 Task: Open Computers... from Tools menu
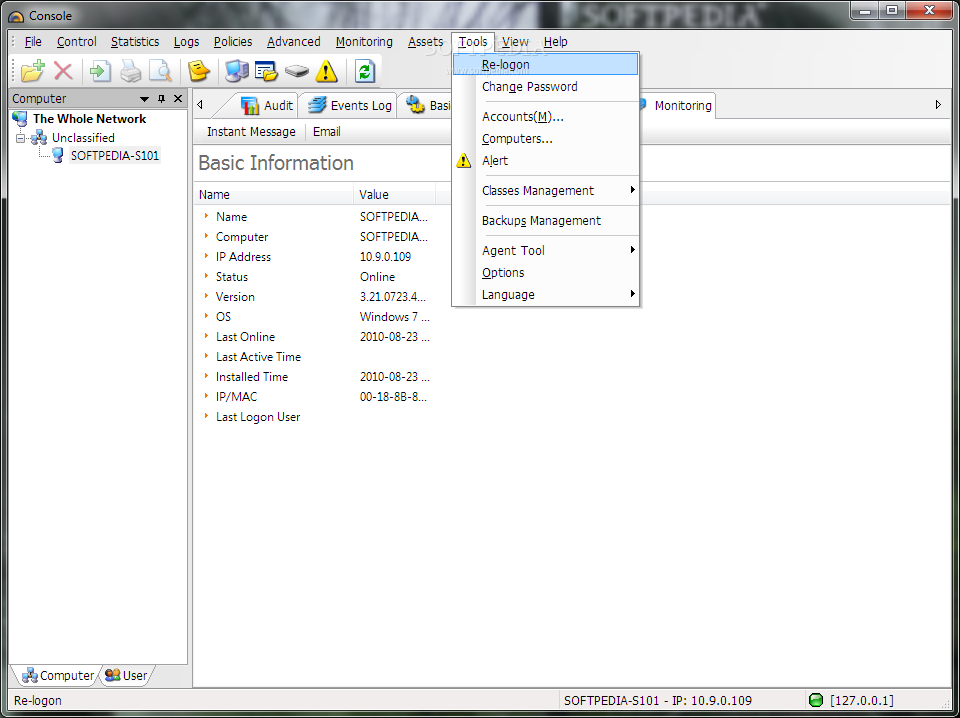[546, 138]
